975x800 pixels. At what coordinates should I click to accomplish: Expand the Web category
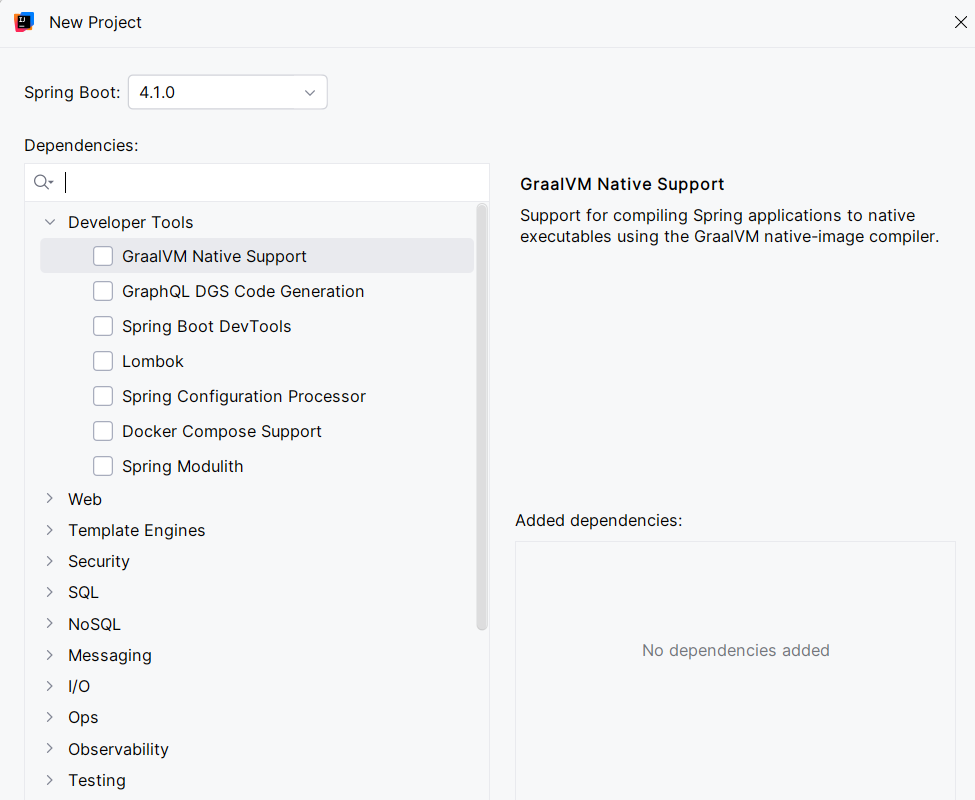click(x=50, y=499)
